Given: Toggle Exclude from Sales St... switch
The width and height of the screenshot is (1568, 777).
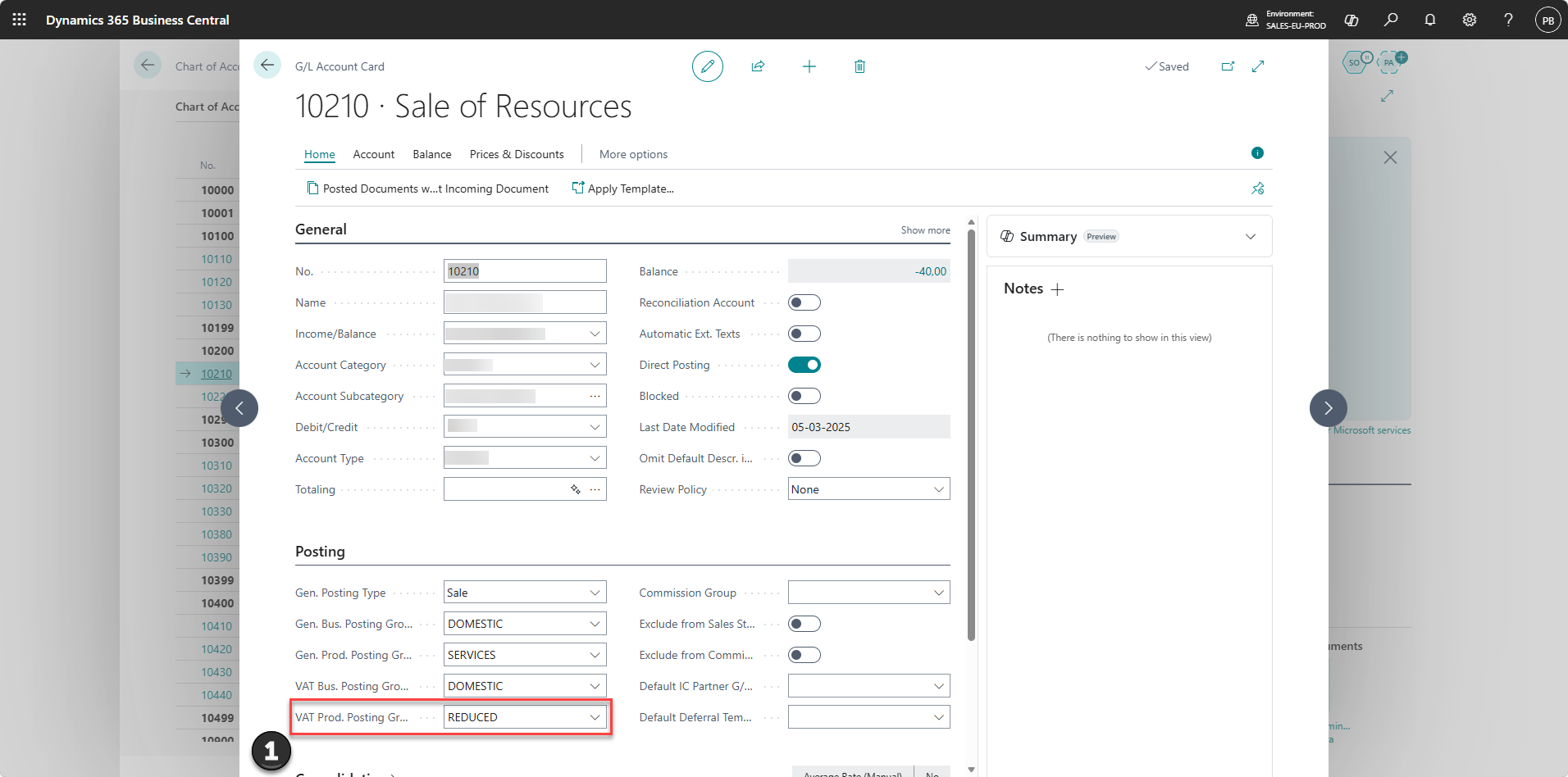Looking at the screenshot, I should point(805,624).
